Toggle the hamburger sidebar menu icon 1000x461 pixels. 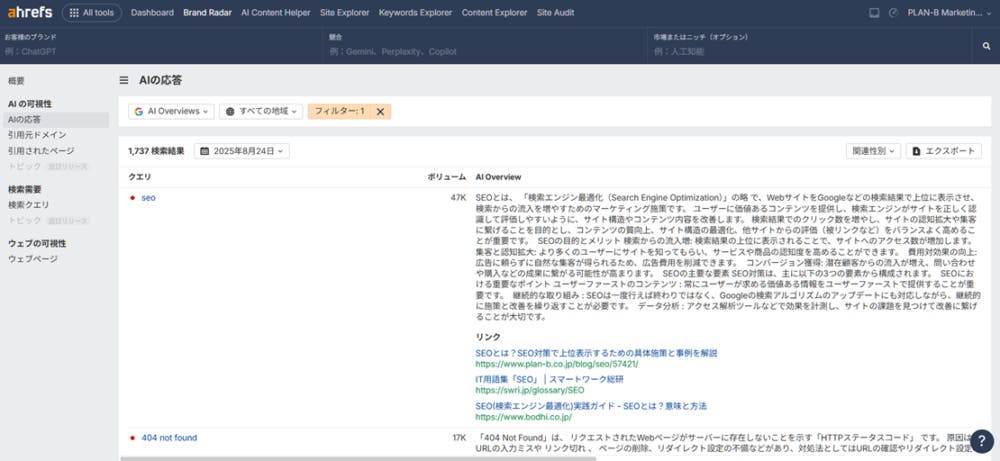coord(124,80)
